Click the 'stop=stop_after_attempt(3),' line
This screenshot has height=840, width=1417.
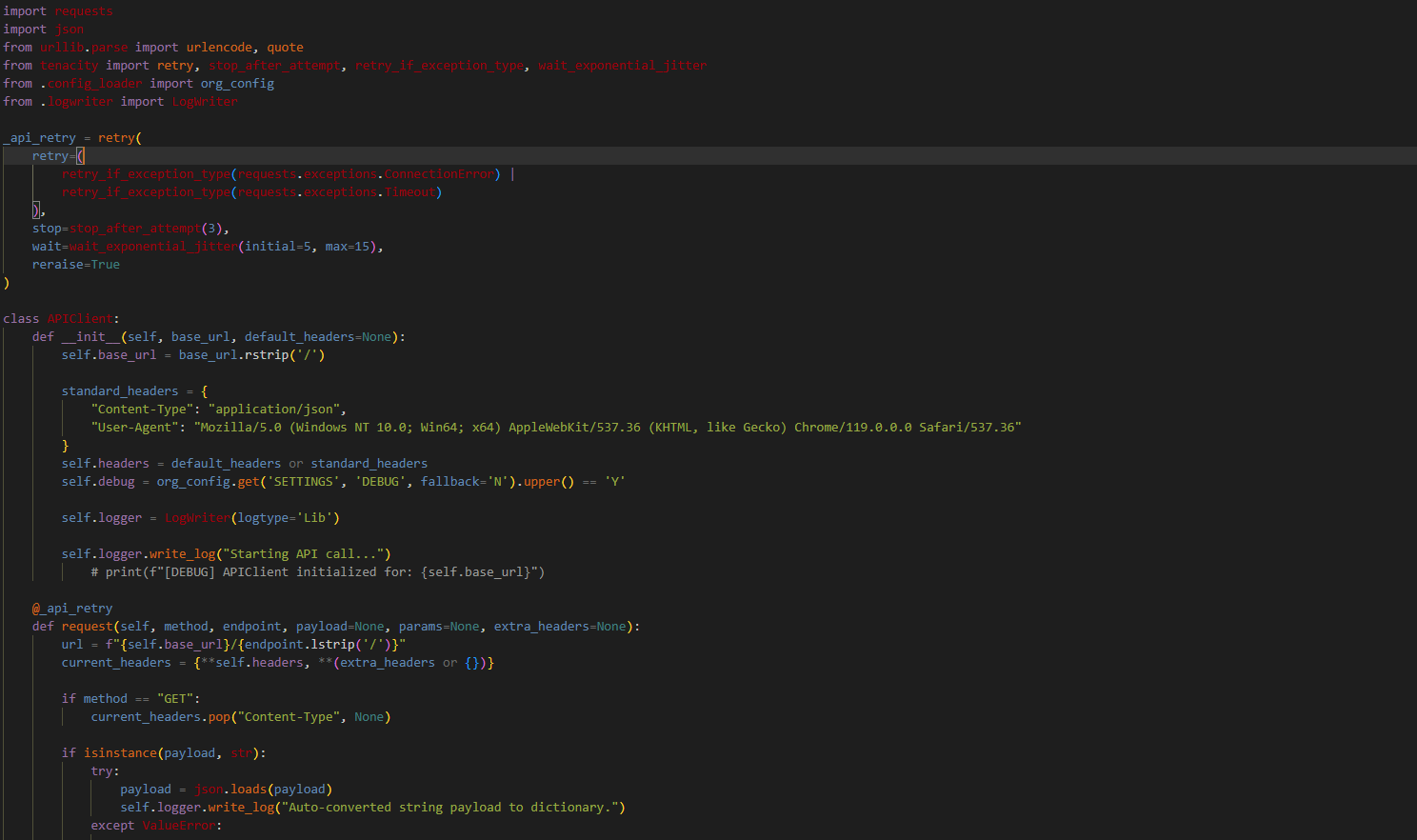coord(130,229)
